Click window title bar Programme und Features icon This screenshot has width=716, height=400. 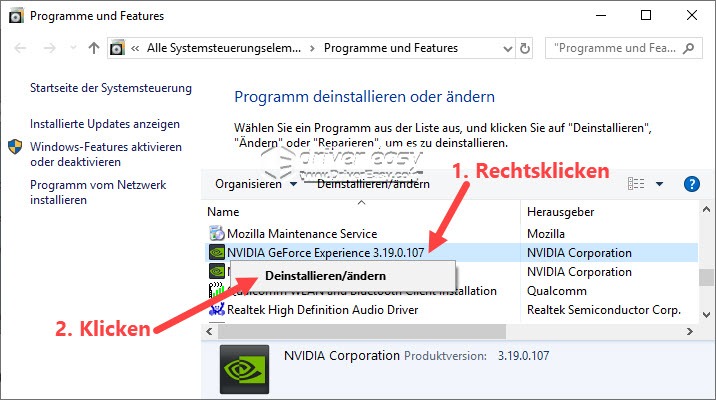pyautogui.click(x=16, y=16)
